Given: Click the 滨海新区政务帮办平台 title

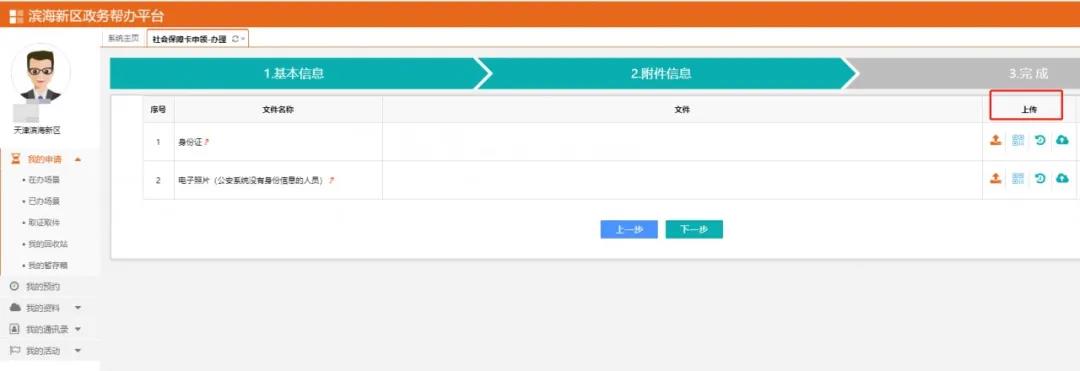Looking at the screenshot, I should coord(96,17).
